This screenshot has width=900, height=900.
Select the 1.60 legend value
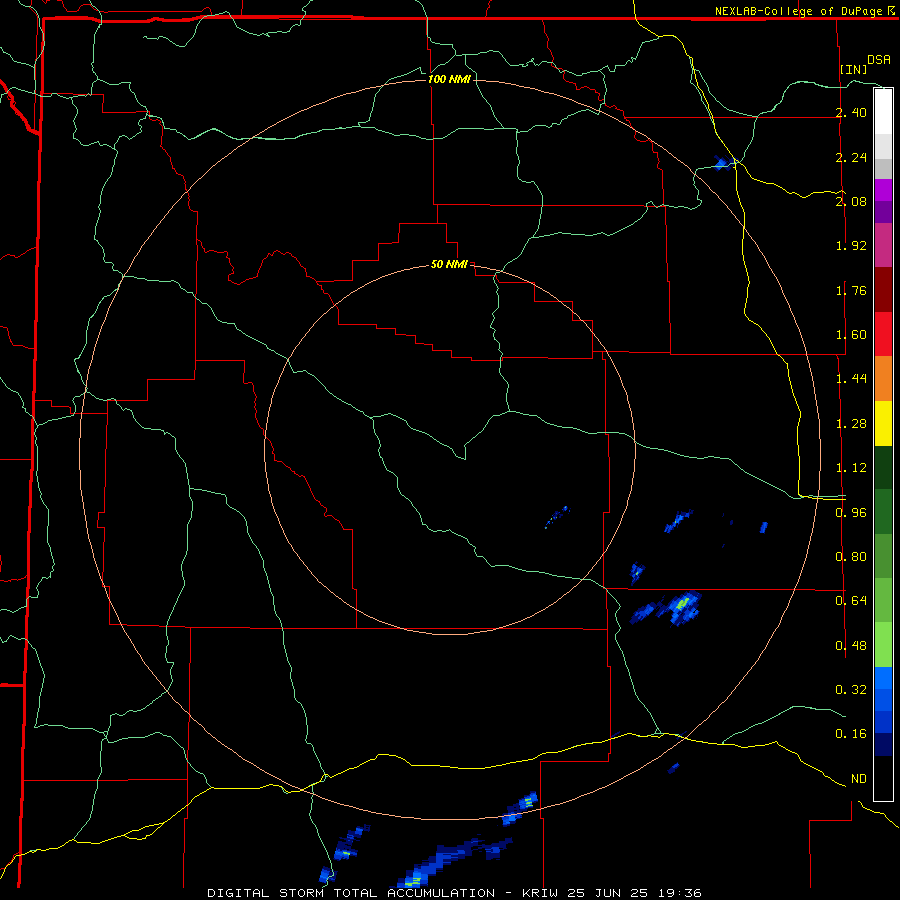tap(851, 335)
